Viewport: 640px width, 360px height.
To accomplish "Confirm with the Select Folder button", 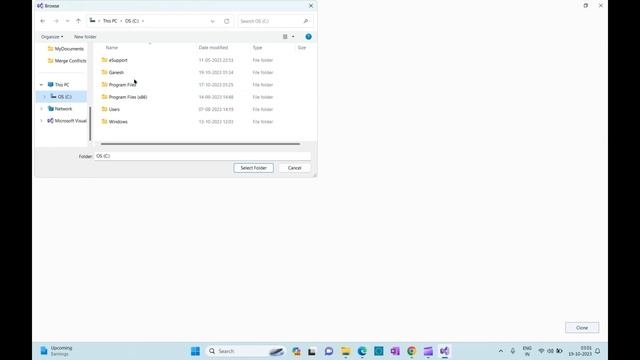I will tap(253, 168).
